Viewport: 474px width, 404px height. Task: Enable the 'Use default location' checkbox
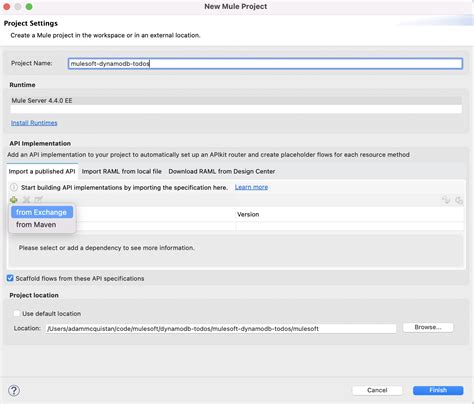pyautogui.click(x=16, y=313)
